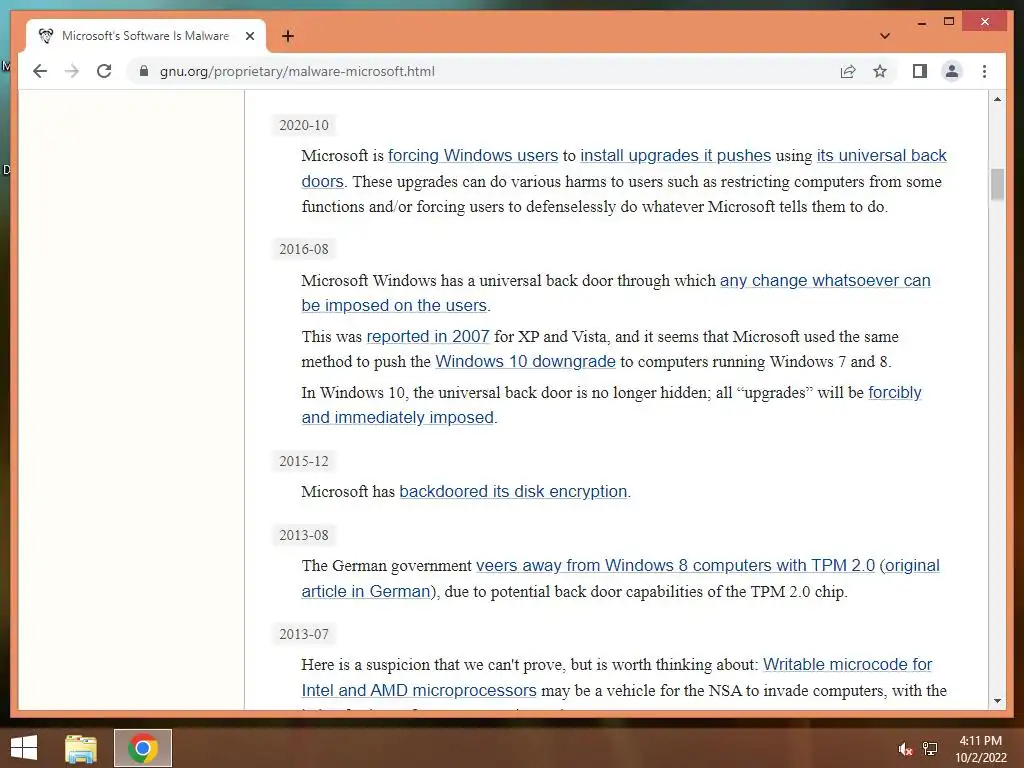Open File Explorer from the taskbar
1024x768 pixels.
[81, 748]
